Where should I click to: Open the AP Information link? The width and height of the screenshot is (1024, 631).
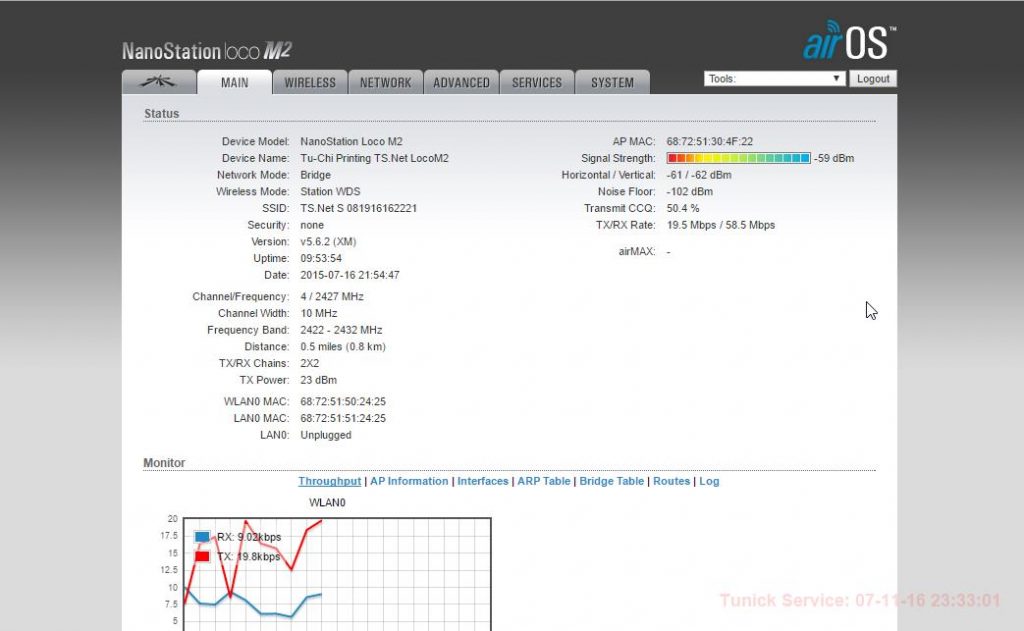(409, 481)
